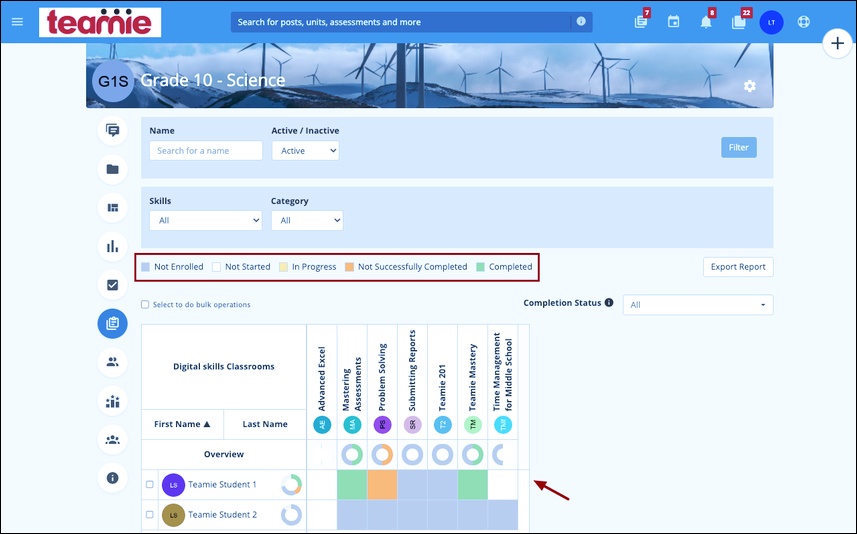Click the In Progress legend swatch
The width and height of the screenshot is (857, 534).
[x=283, y=267]
